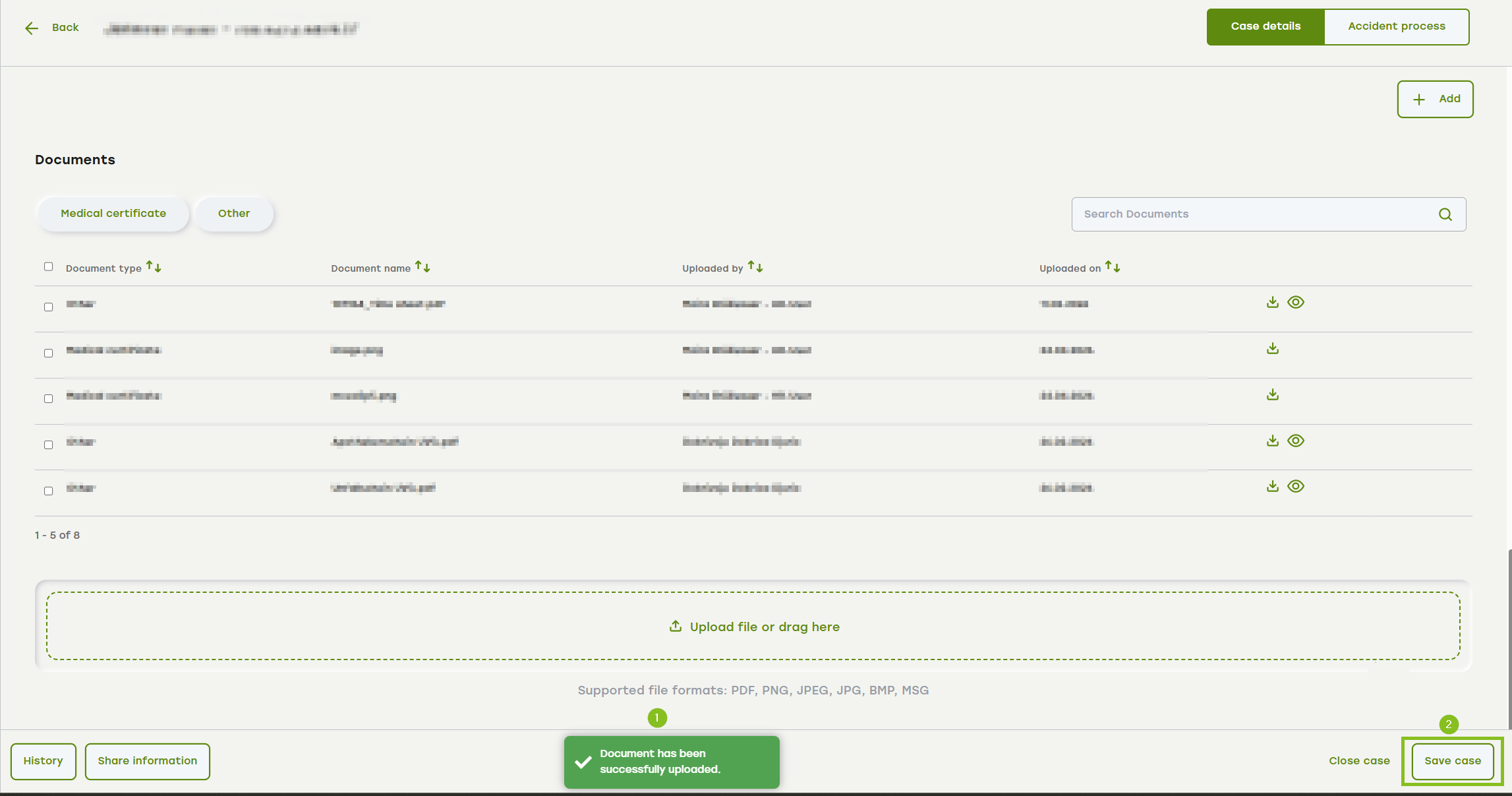Click Upload file or drag here area
1512x796 pixels.
tap(753, 626)
